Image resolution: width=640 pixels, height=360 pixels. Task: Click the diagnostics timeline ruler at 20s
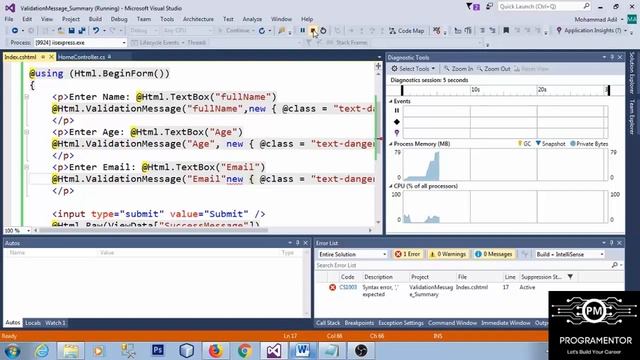point(542,90)
